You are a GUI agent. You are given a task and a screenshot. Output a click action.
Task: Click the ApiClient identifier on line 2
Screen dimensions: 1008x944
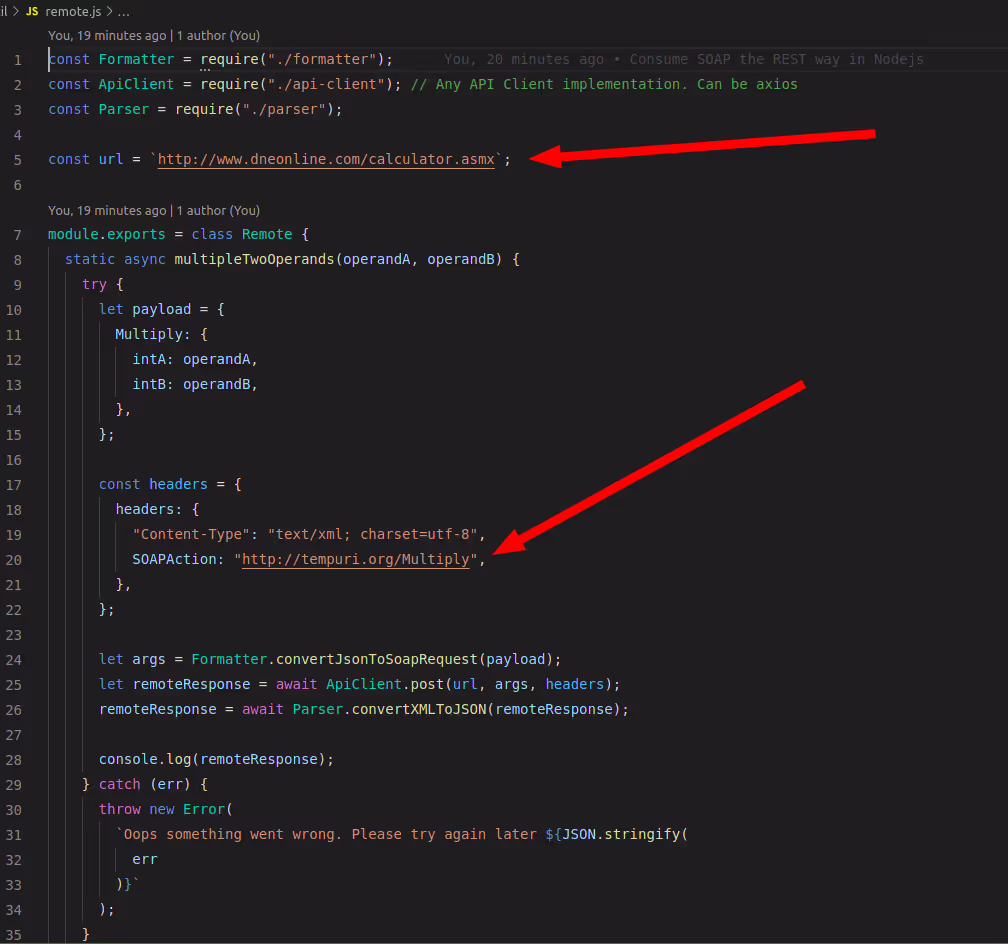(x=136, y=84)
